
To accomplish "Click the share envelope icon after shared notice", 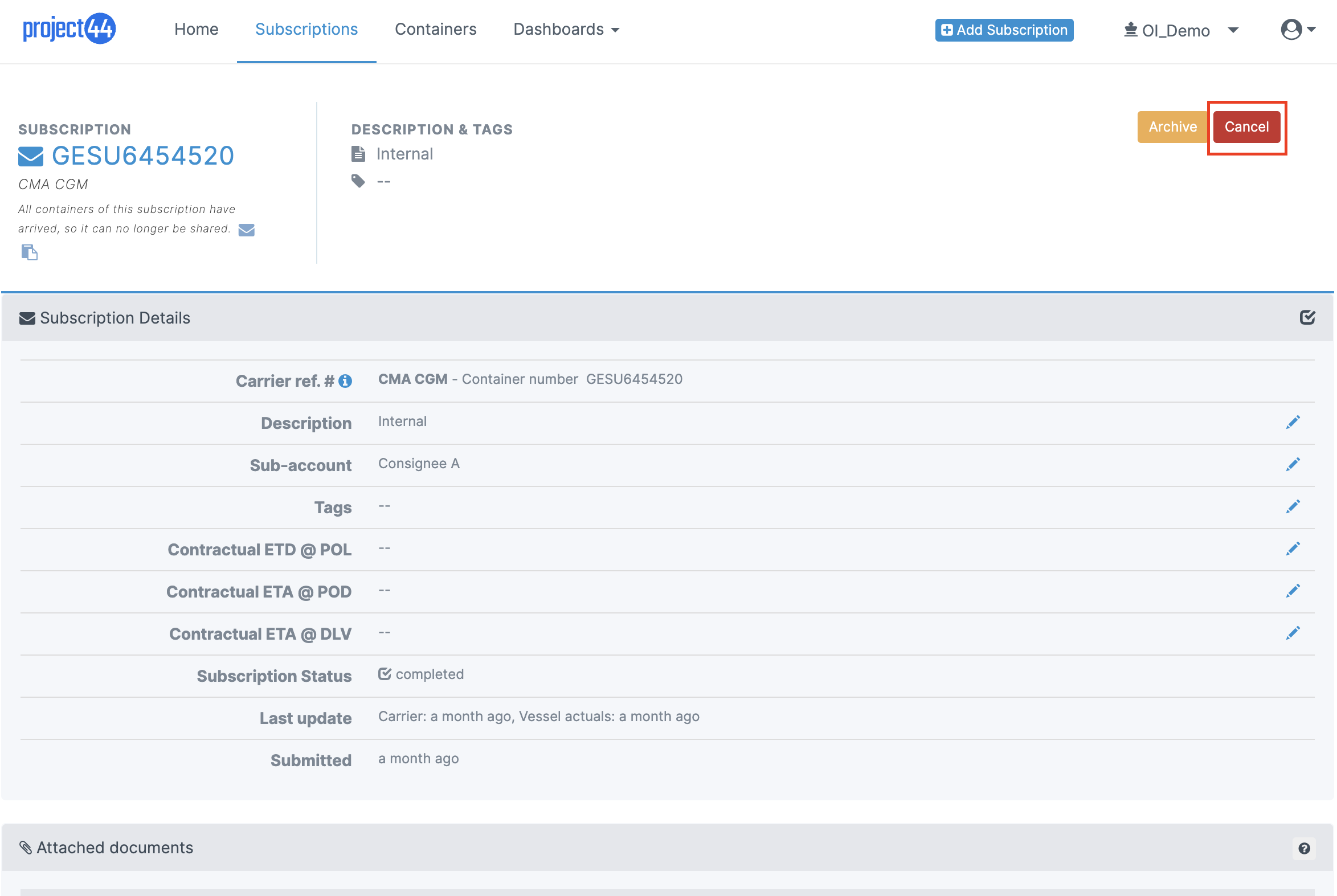I will 246,230.
